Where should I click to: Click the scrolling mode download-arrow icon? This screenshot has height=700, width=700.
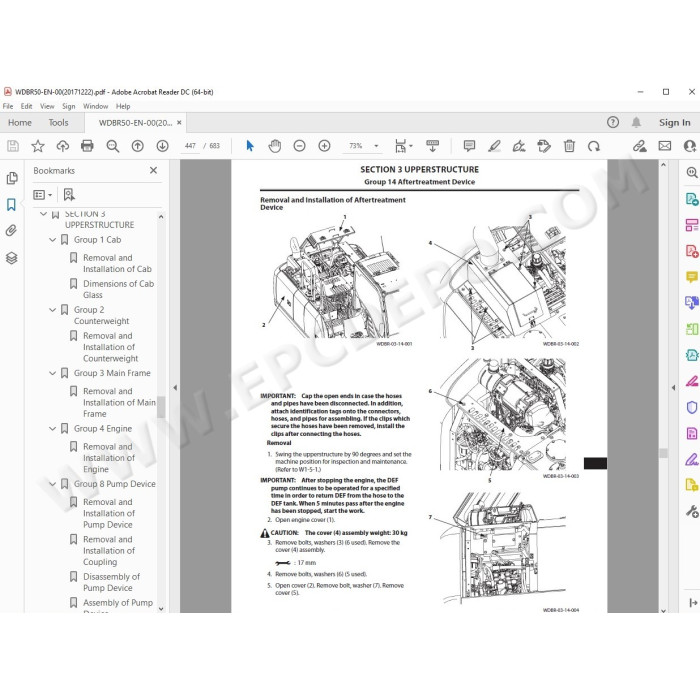433,146
